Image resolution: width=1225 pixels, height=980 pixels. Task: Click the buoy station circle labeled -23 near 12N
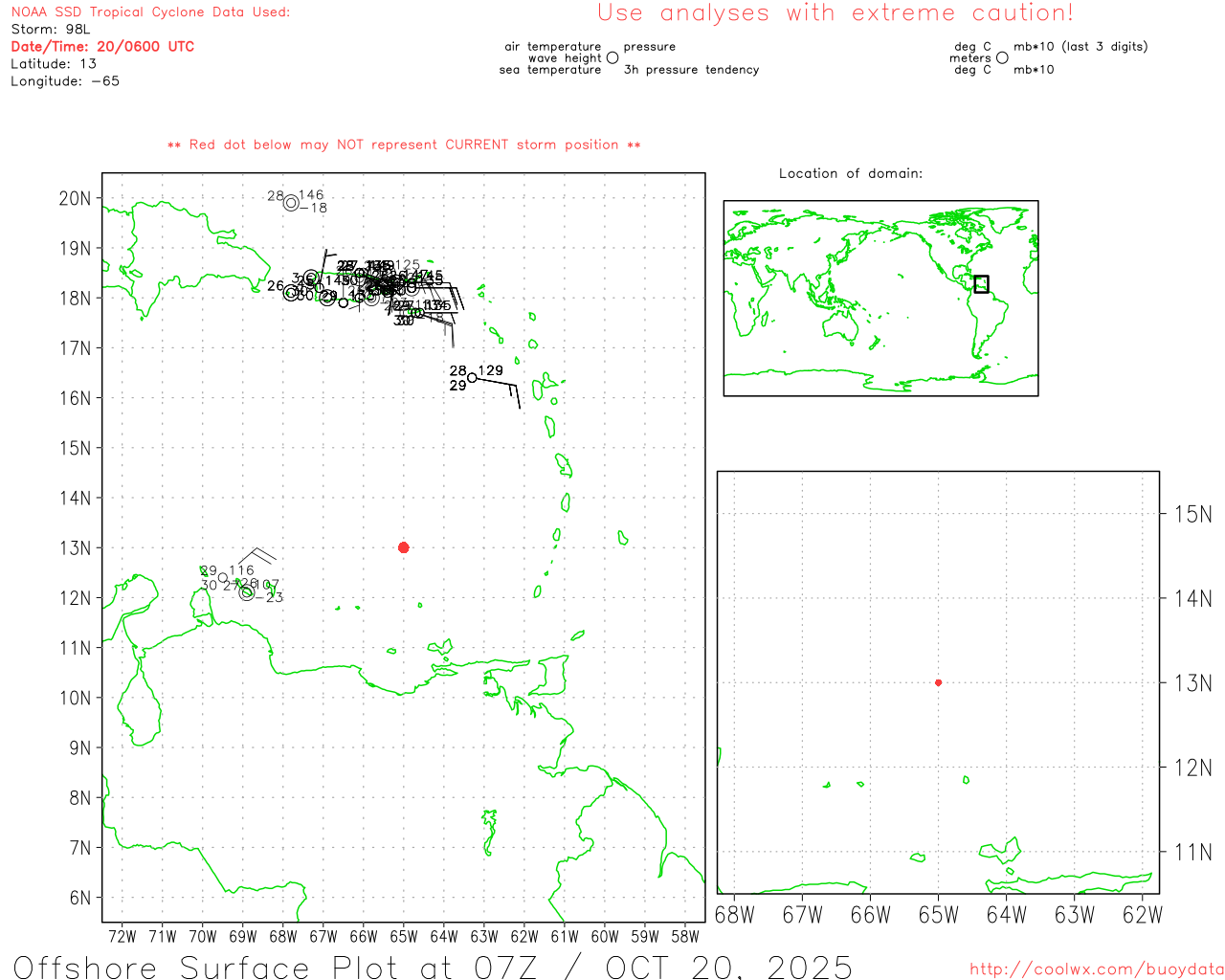(x=247, y=593)
